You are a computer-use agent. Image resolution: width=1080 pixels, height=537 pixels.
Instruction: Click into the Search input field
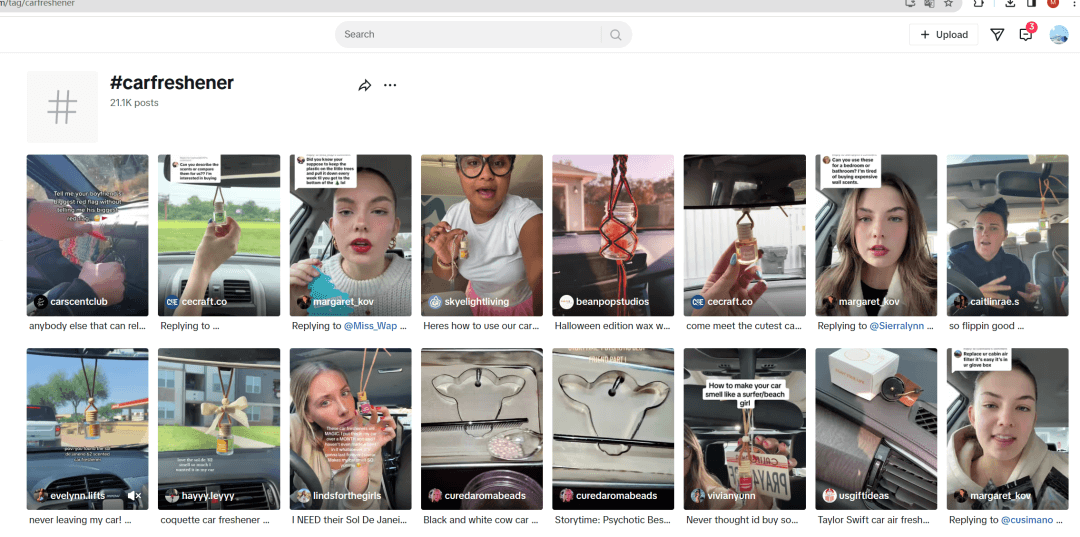pos(470,34)
